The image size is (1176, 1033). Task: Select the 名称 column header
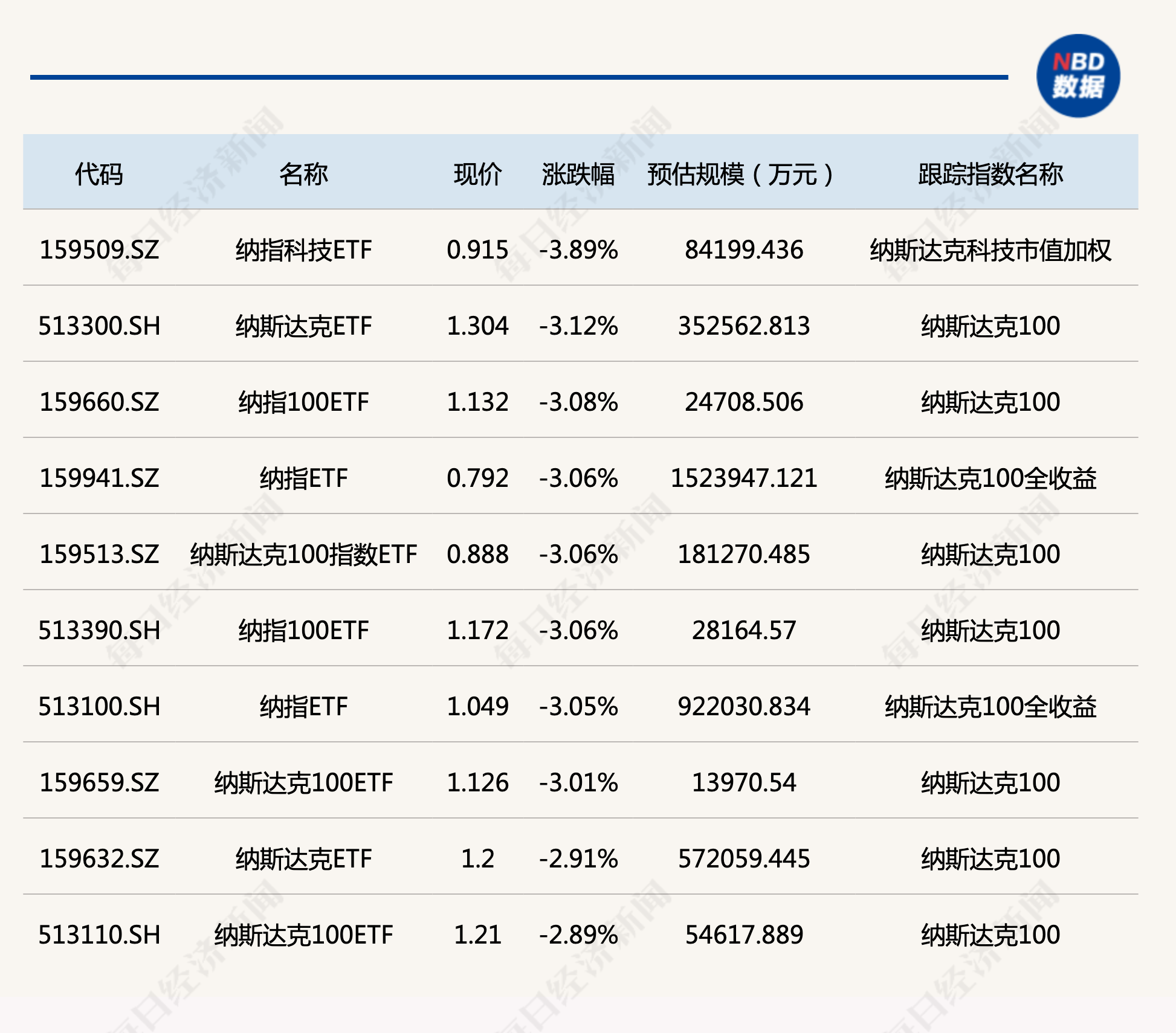[x=303, y=175]
